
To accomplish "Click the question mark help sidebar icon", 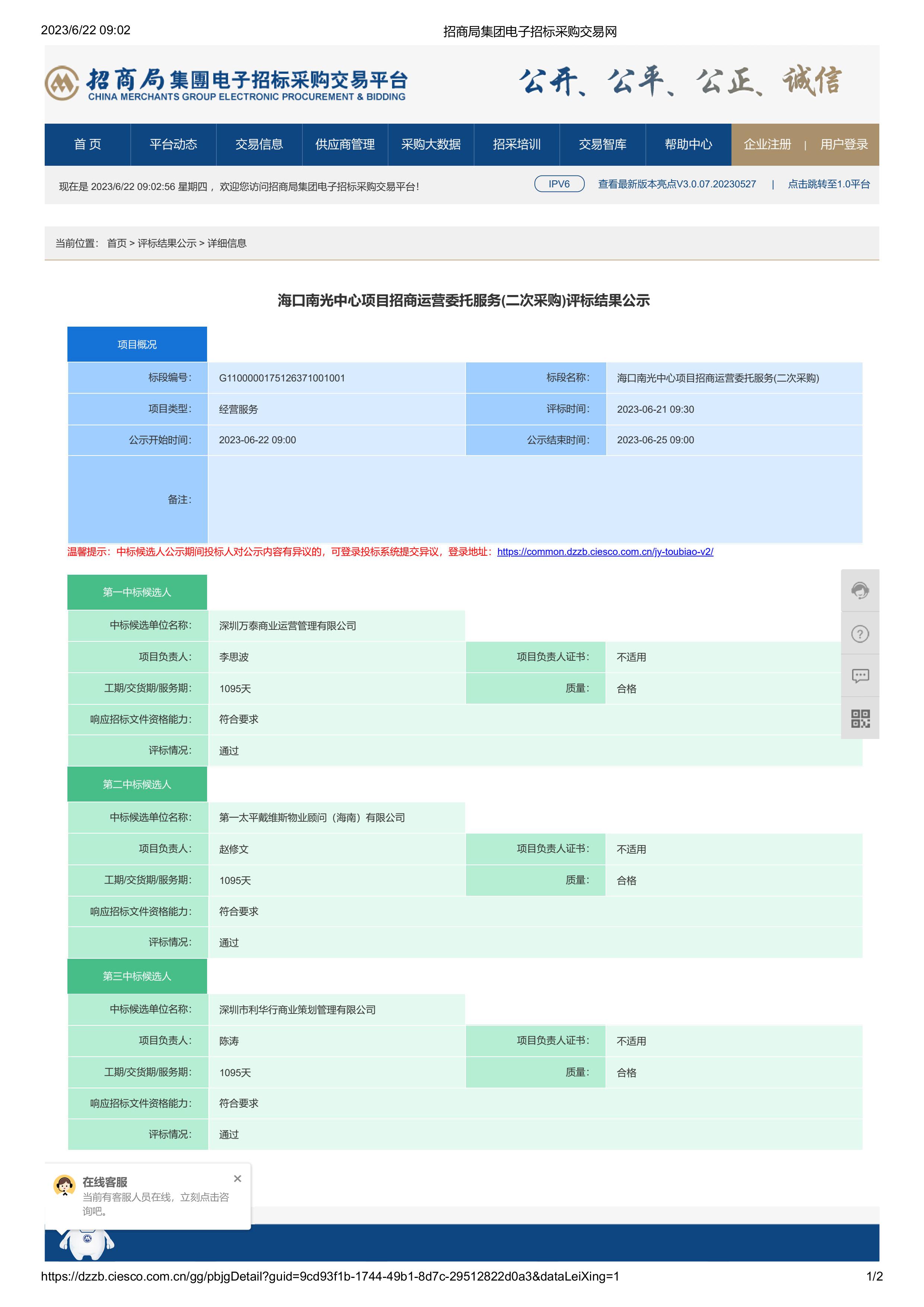I will [x=860, y=634].
